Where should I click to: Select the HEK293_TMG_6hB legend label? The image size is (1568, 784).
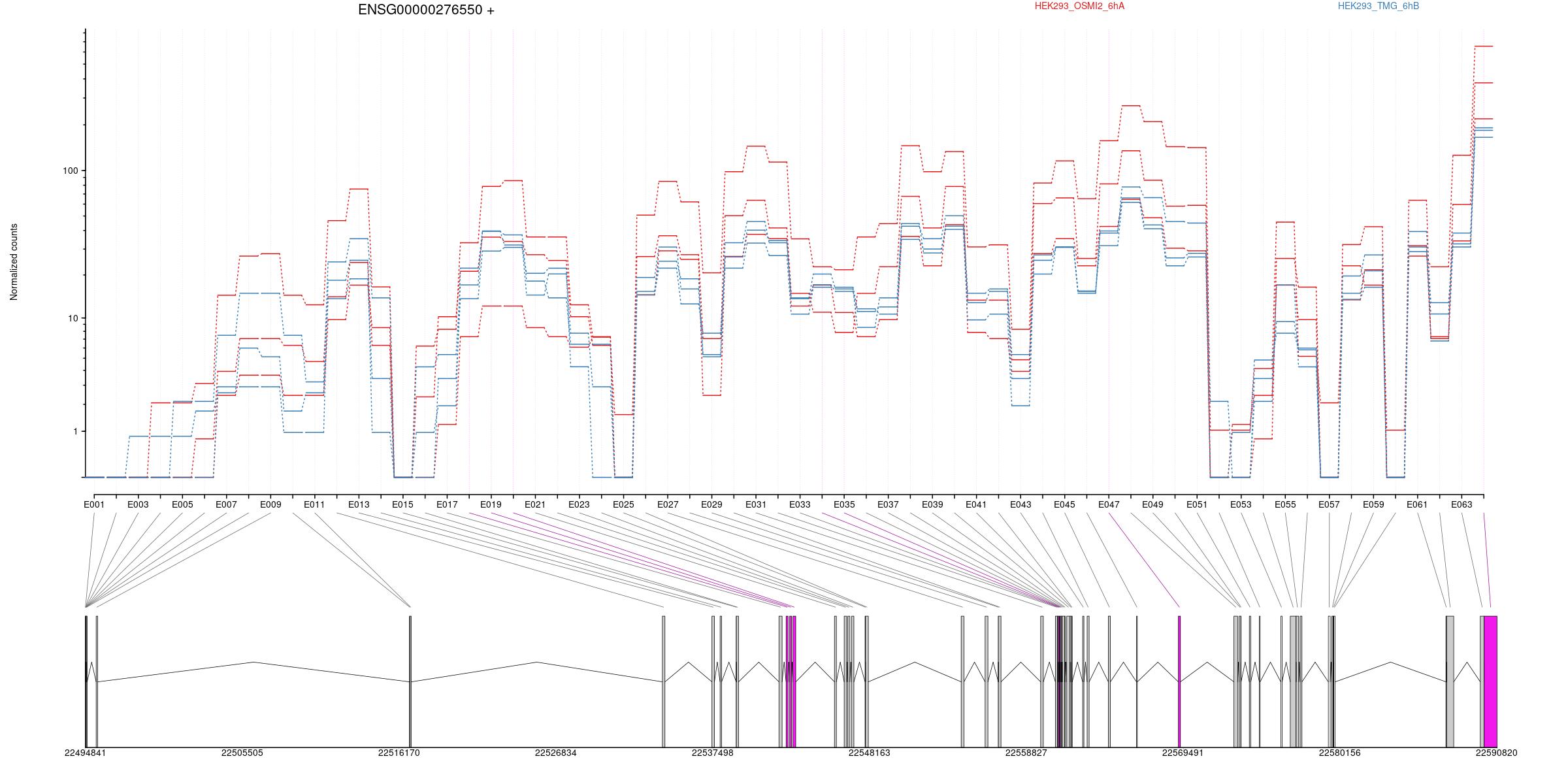1379,6
